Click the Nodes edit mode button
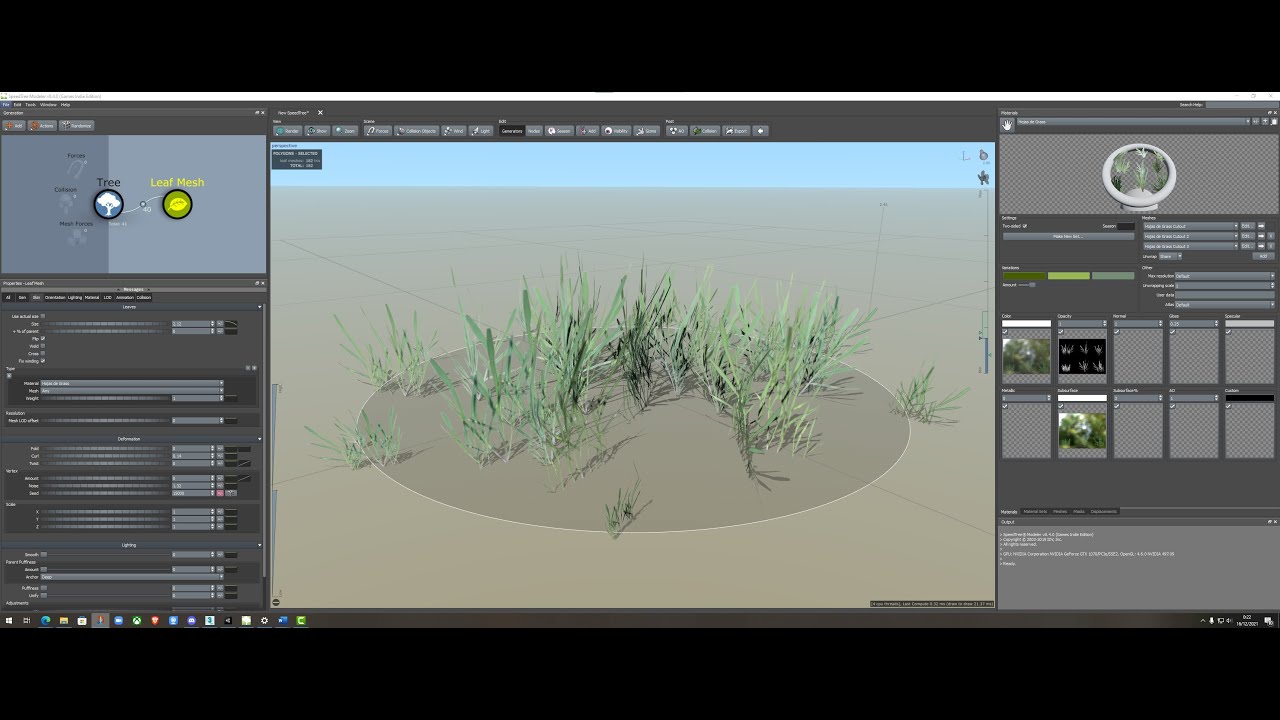The height and width of the screenshot is (720, 1280). point(534,130)
